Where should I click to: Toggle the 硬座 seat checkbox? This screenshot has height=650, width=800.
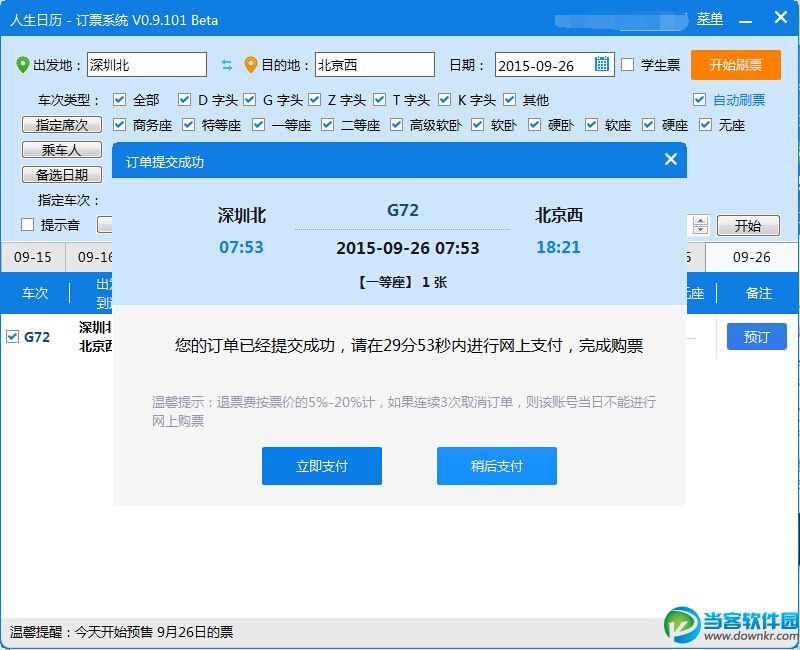pyautogui.click(x=648, y=124)
